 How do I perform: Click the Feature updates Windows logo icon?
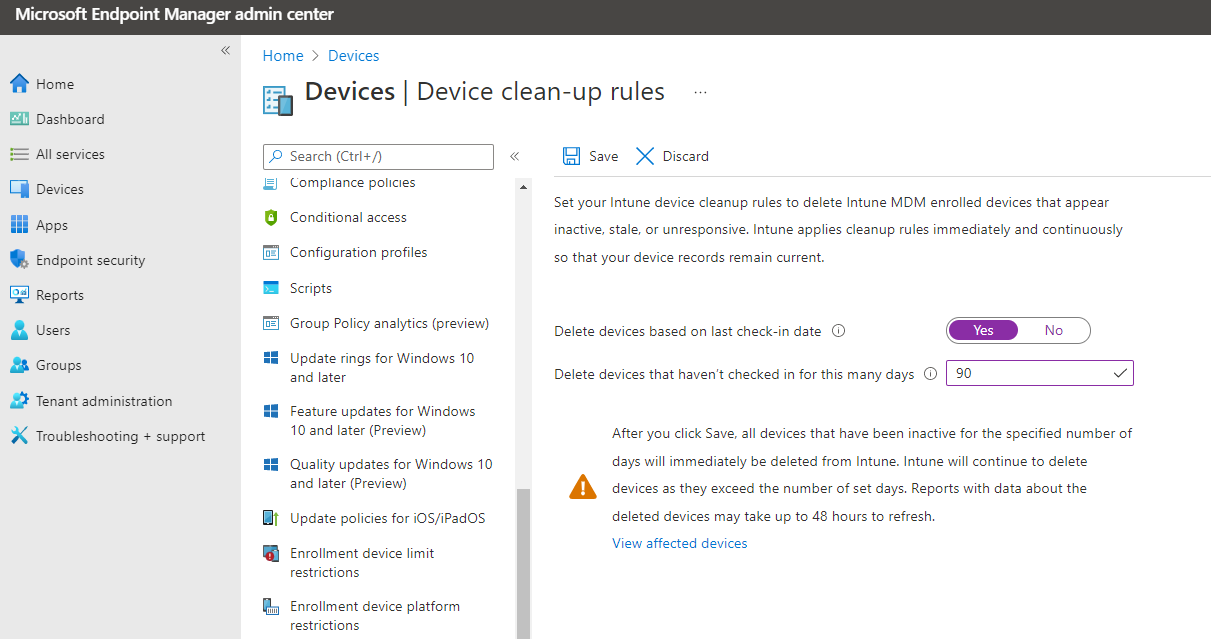(270, 411)
